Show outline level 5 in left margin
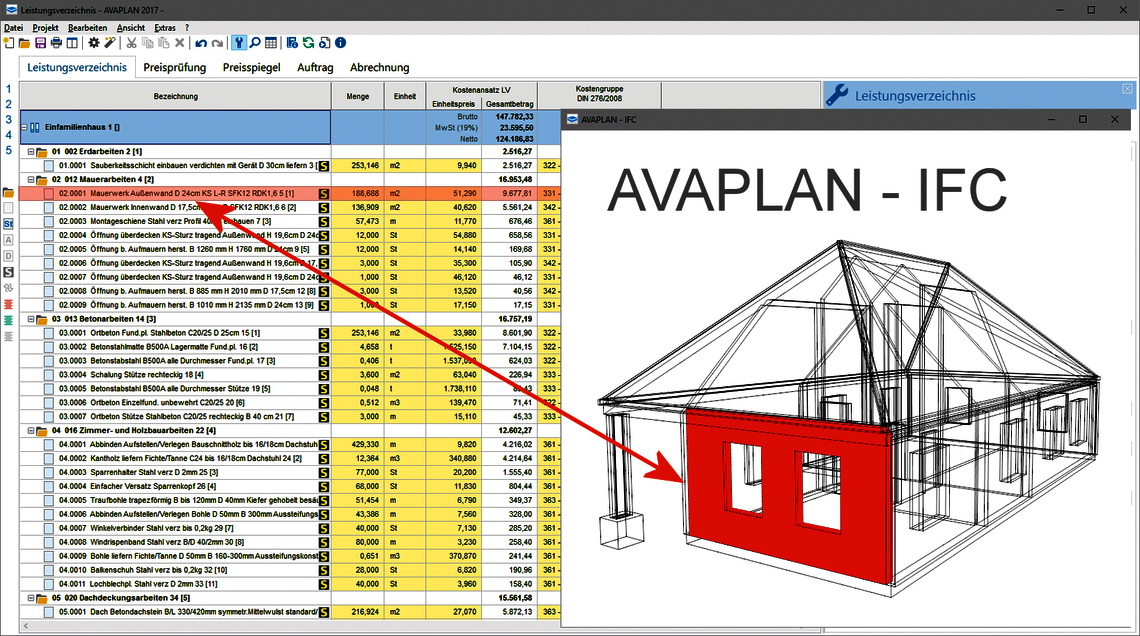Viewport: 1140px width, 636px height. (9, 150)
